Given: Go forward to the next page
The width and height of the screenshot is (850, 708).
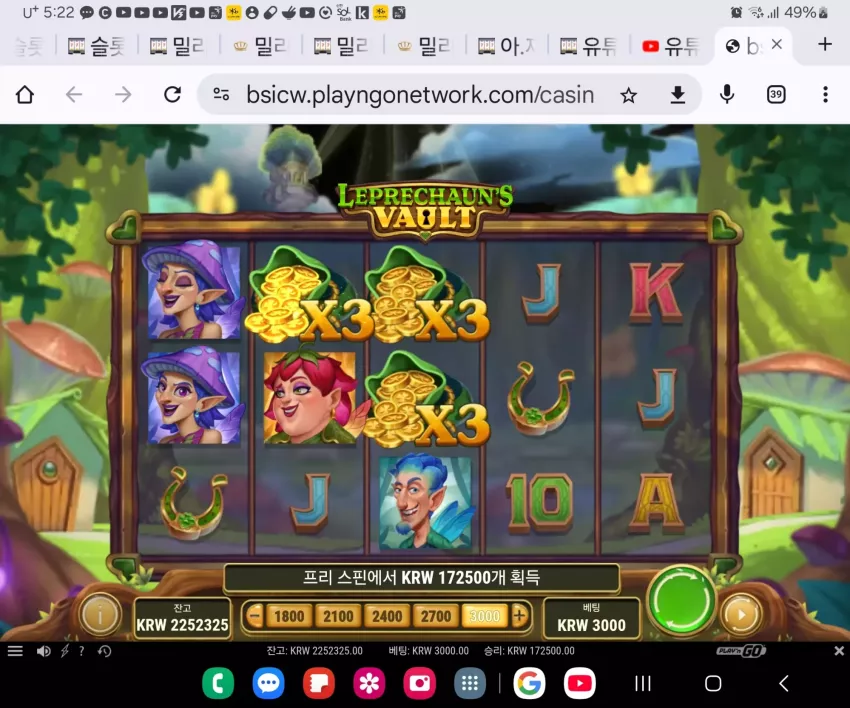Looking at the screenshot, I should [x=123, y=95].
